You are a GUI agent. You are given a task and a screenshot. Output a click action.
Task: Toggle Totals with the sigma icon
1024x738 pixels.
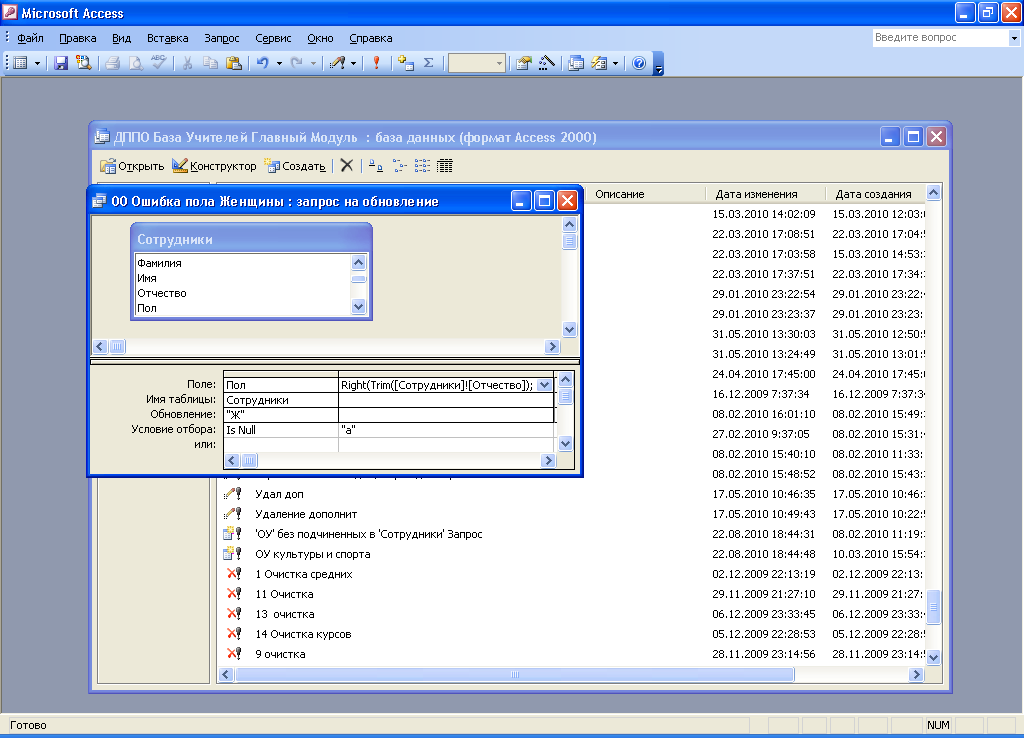coord(429,63)
